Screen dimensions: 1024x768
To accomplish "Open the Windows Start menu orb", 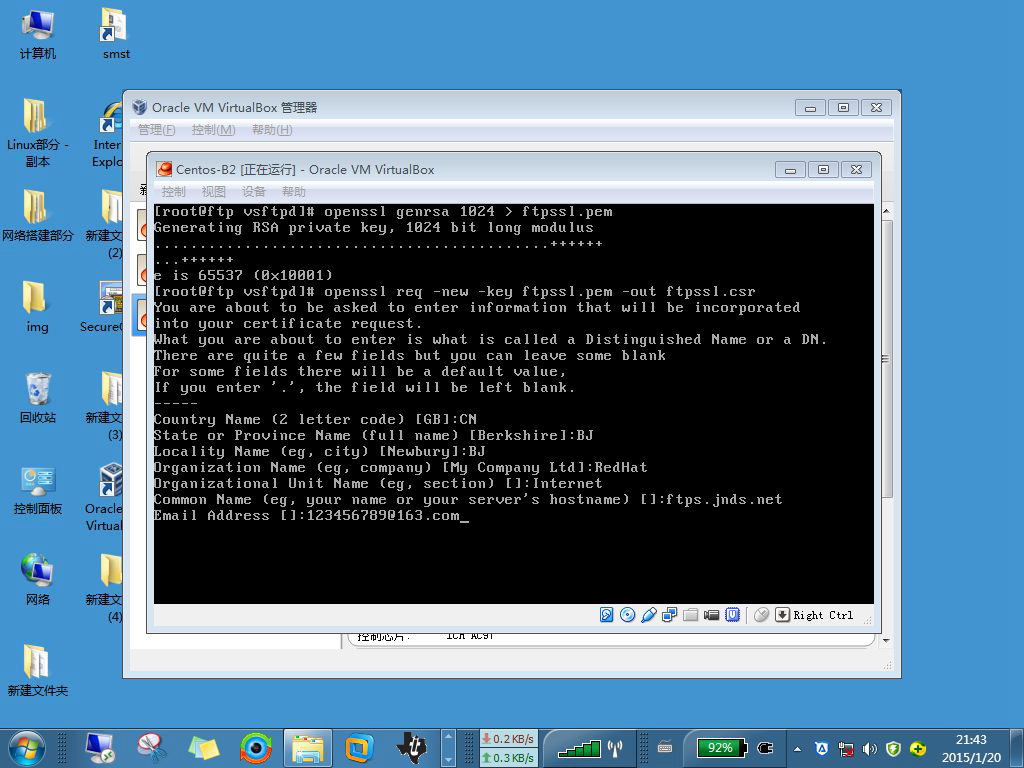I will [27, 748].
